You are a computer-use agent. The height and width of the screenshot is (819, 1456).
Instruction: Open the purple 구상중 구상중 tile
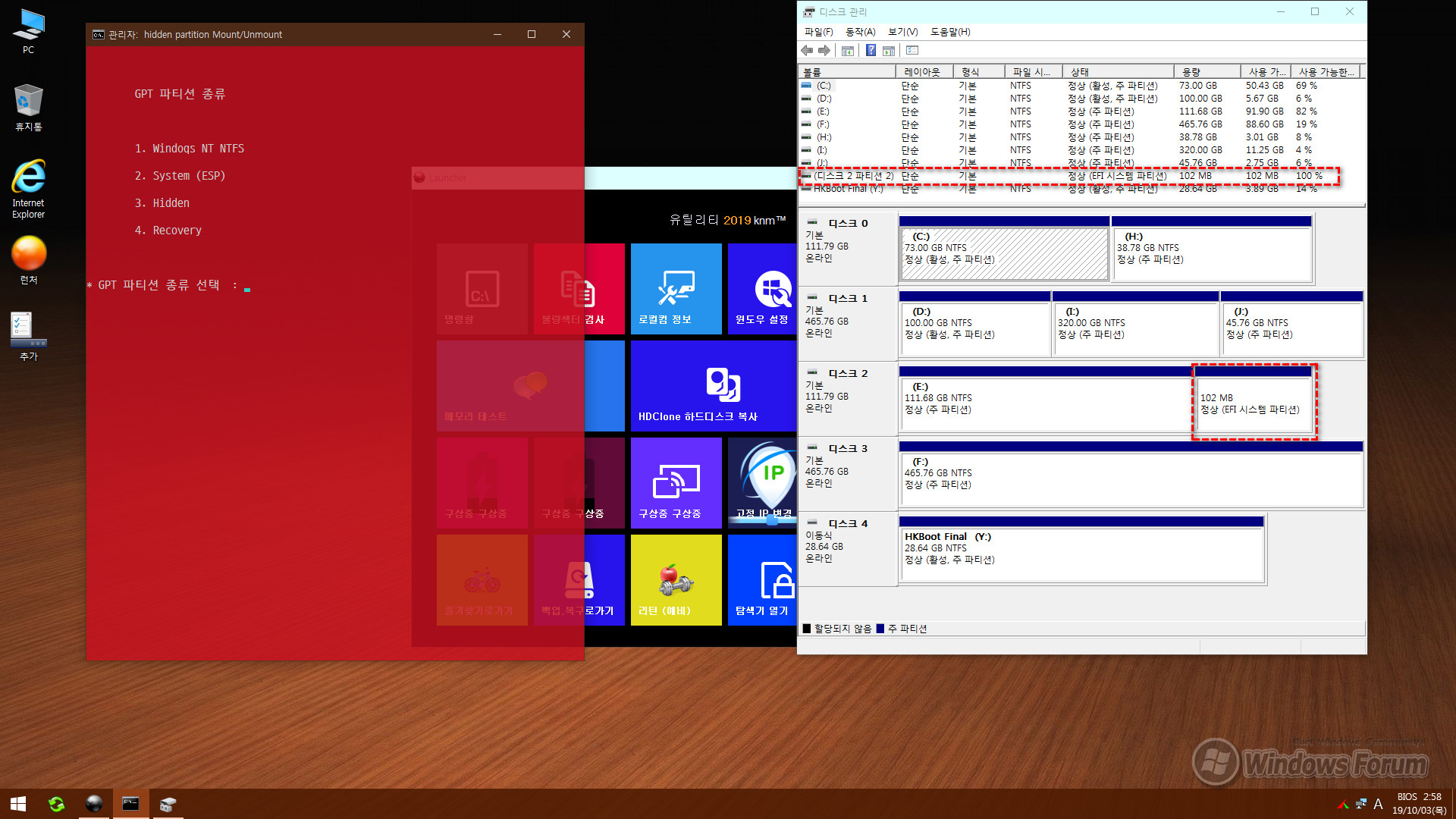point(676,483)
